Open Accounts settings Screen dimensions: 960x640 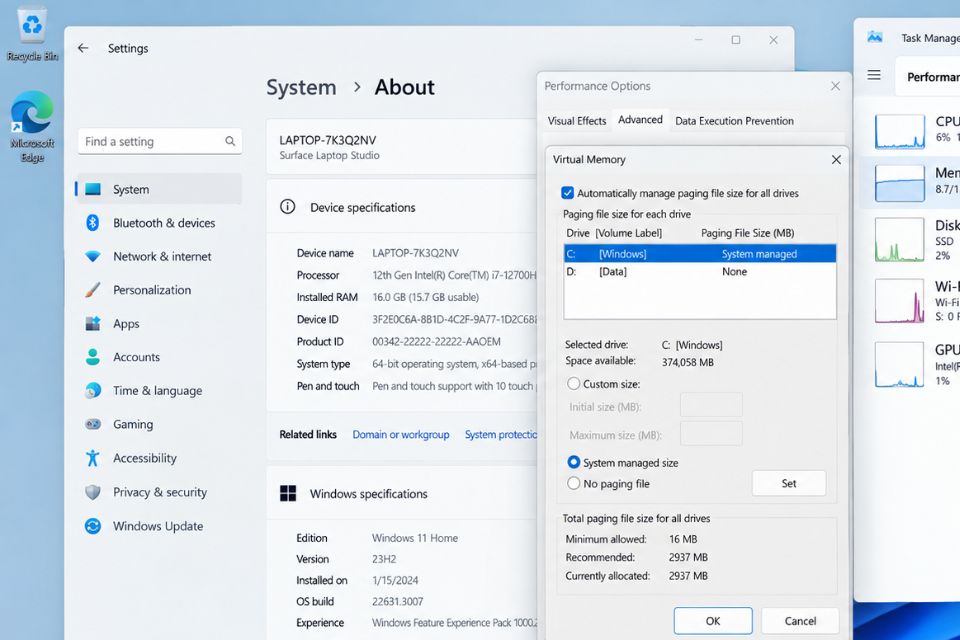click(x=159, y=357)
